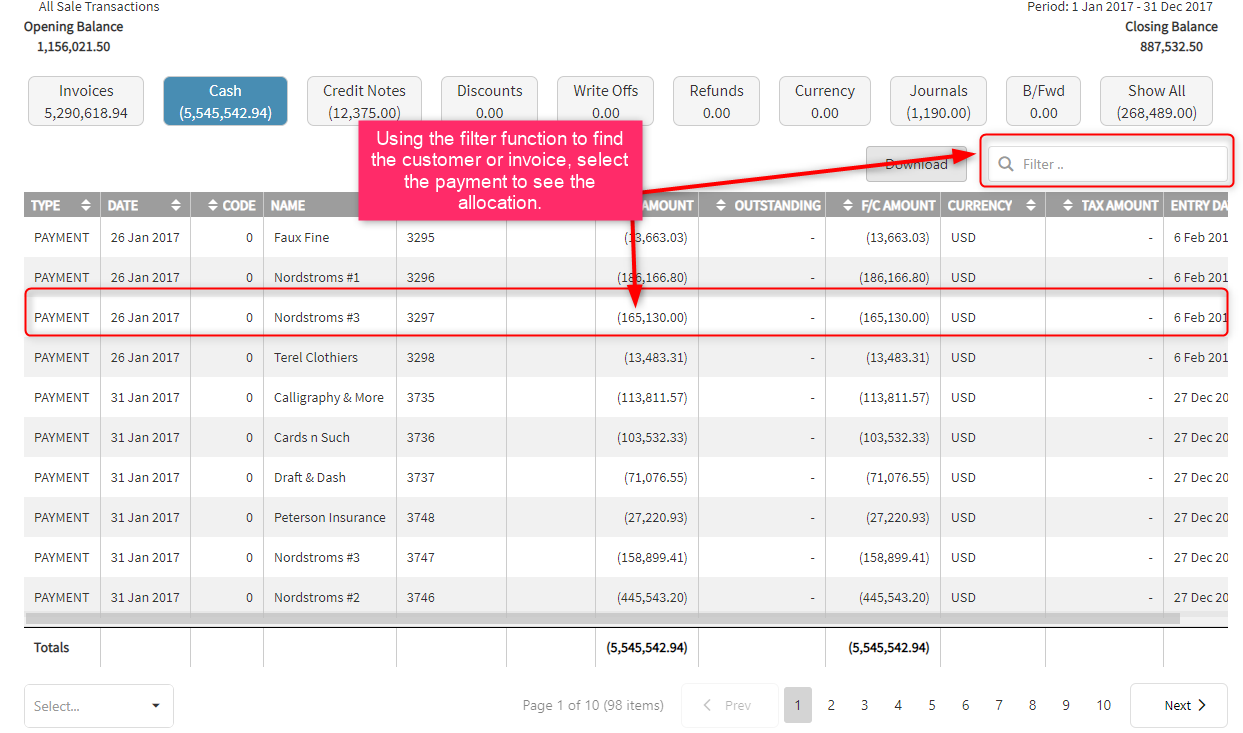Viewport: 1243px width, 733px height.
Task: Select the Nordstroms #1 payment row
Action: click(626, 278)
